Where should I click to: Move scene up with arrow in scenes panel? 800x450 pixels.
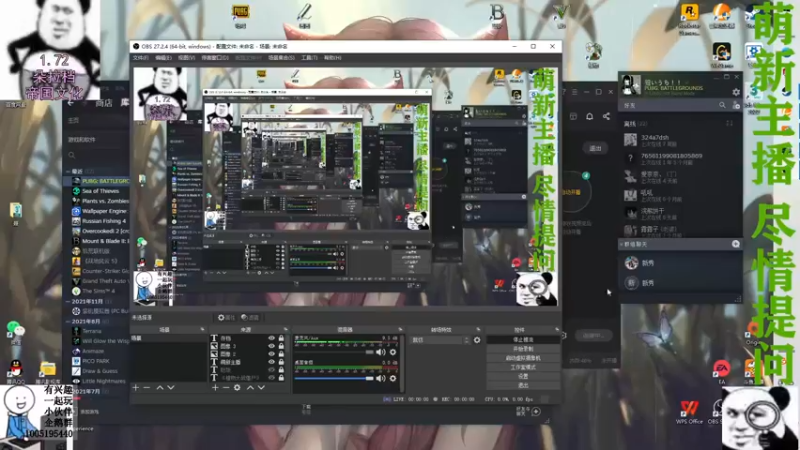(x=160, y=388)
